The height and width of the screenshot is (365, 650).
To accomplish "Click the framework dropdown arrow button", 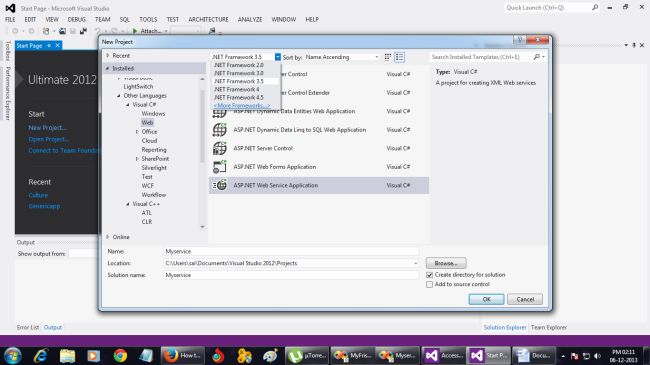I will (x=278, y=57).
